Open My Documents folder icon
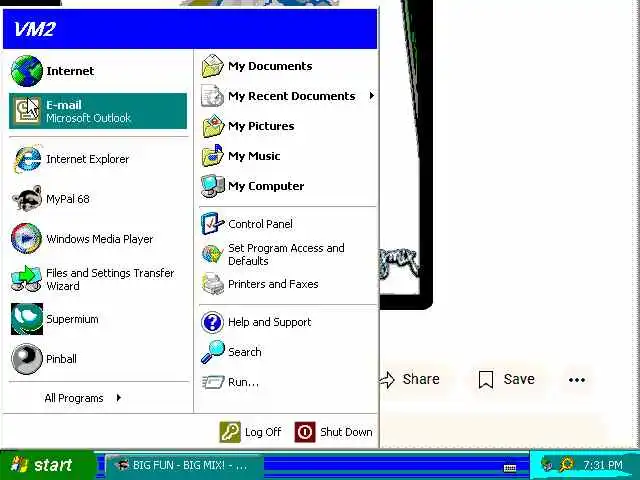 [x=213, y=66]
